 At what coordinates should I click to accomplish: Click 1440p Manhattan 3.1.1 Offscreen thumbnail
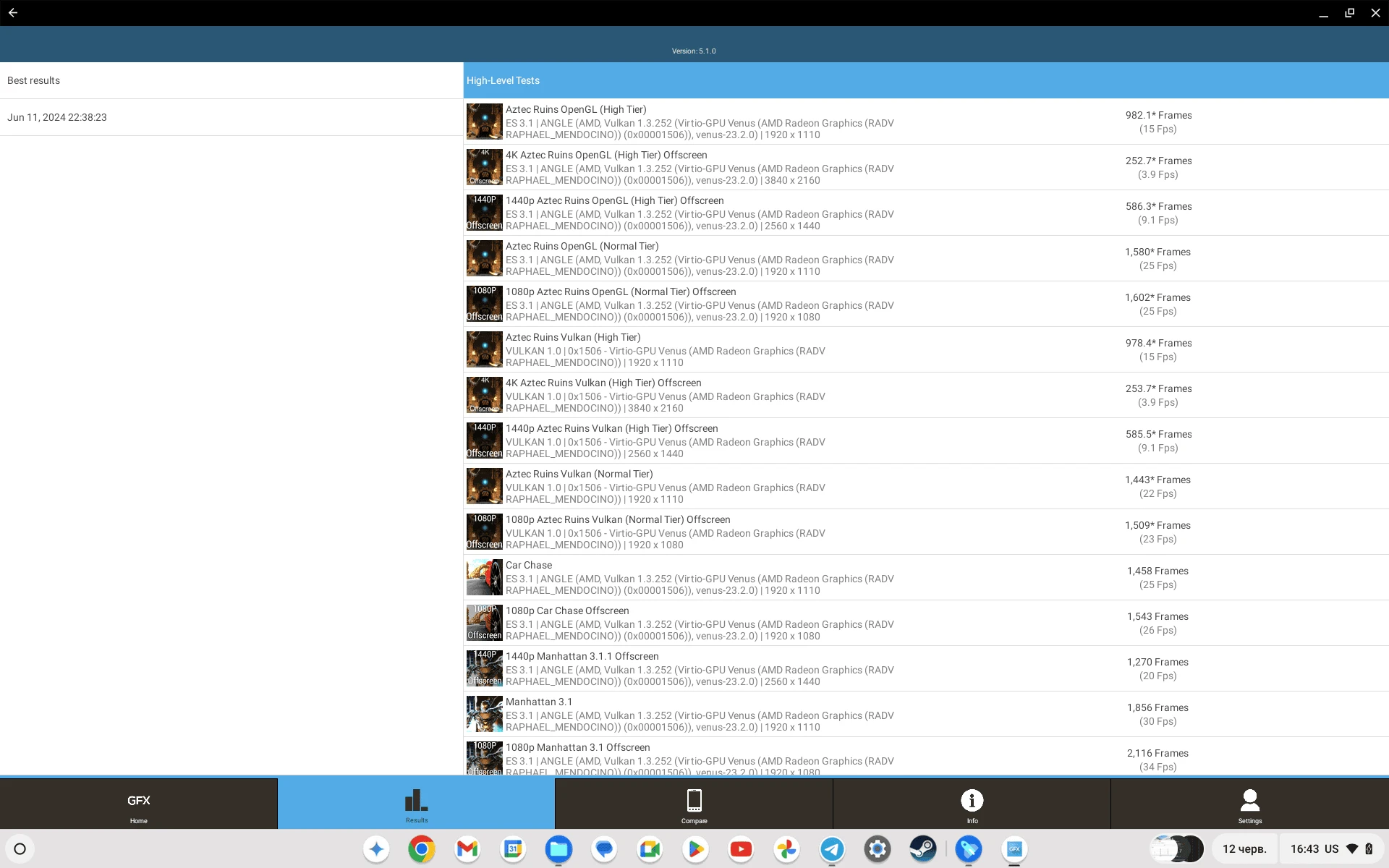pos(484,668)
